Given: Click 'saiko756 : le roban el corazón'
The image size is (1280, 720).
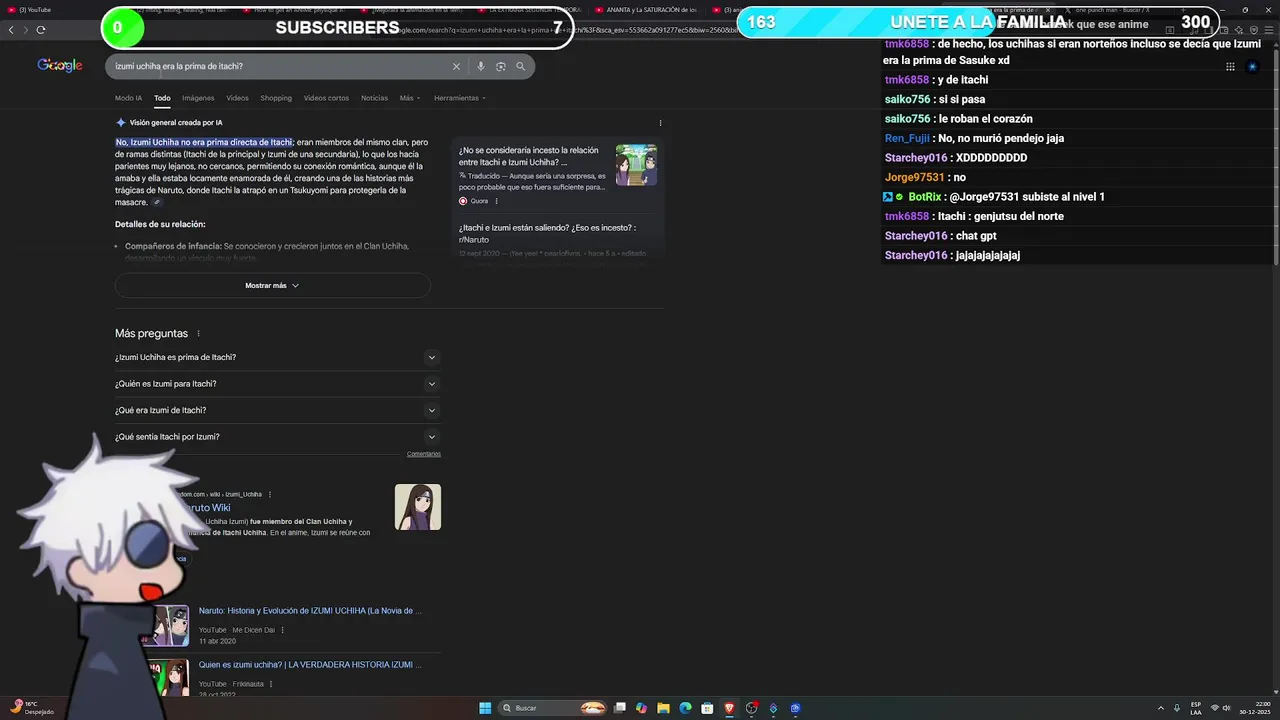Looking at the screenshot, I should (x=958, y=119).
